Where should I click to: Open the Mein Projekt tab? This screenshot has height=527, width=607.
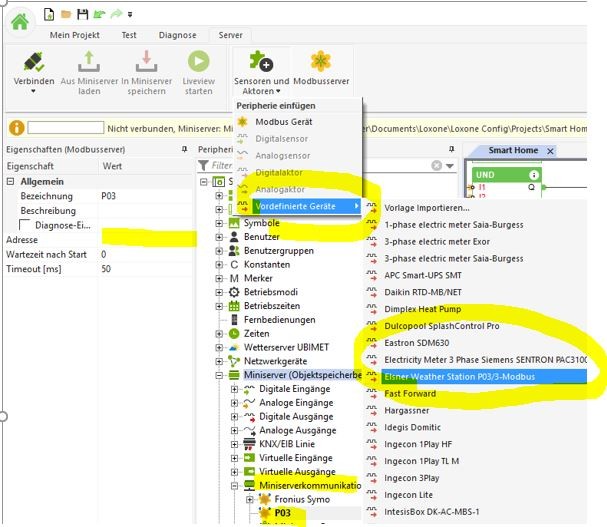tap(74, 35)
